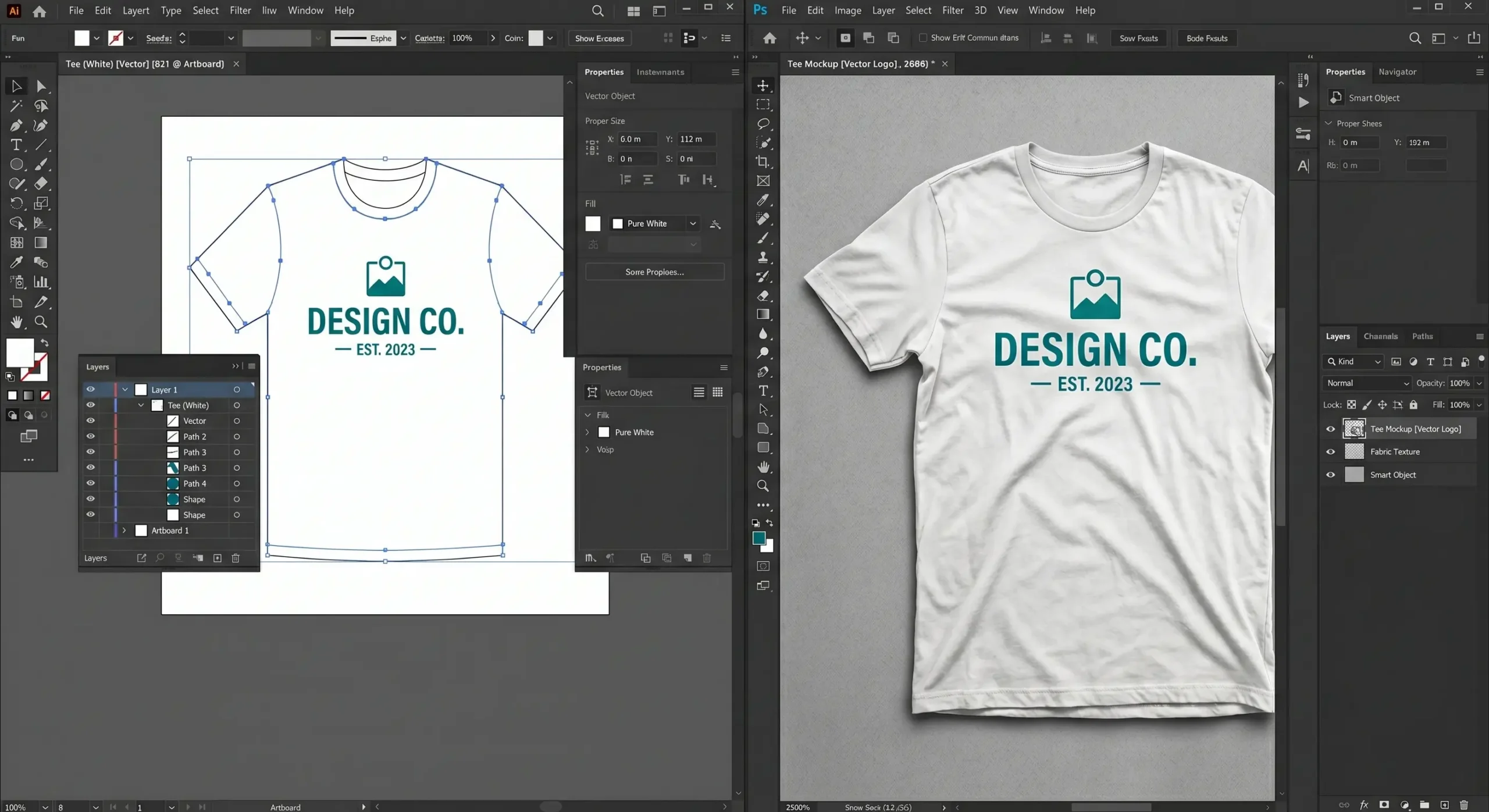Expand the Vosp section in lower Properties
The width and height of the screenshot is (1489, 812).
coord(587,450)
